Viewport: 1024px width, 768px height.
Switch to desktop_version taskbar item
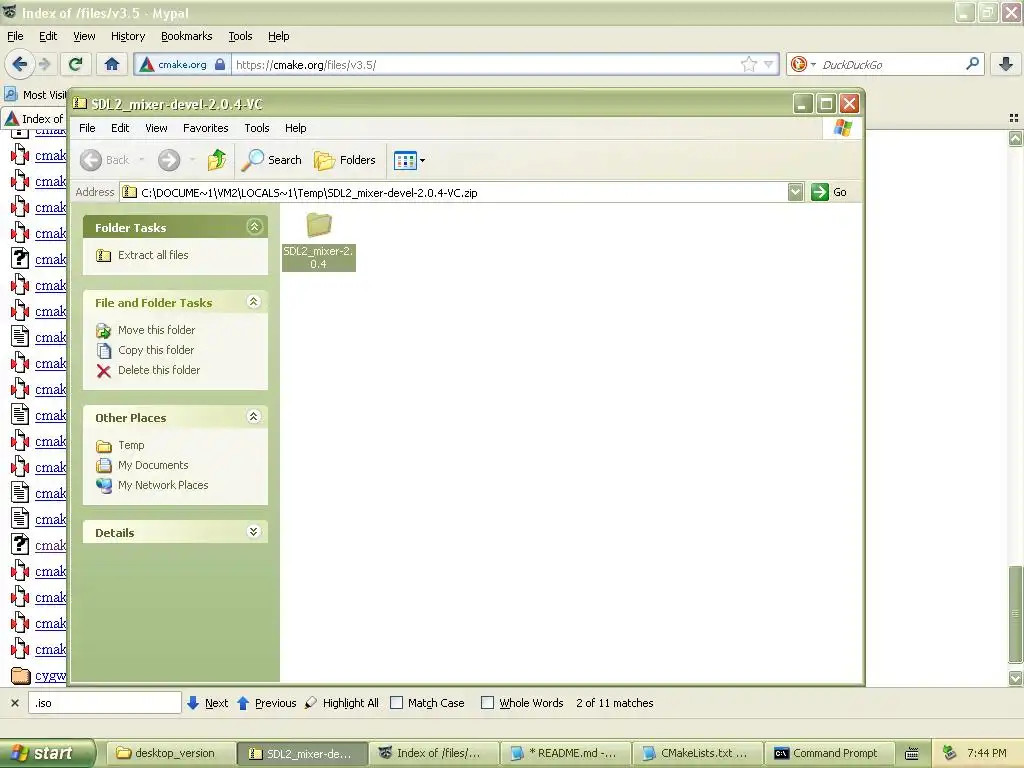click(x=171, y=754)
